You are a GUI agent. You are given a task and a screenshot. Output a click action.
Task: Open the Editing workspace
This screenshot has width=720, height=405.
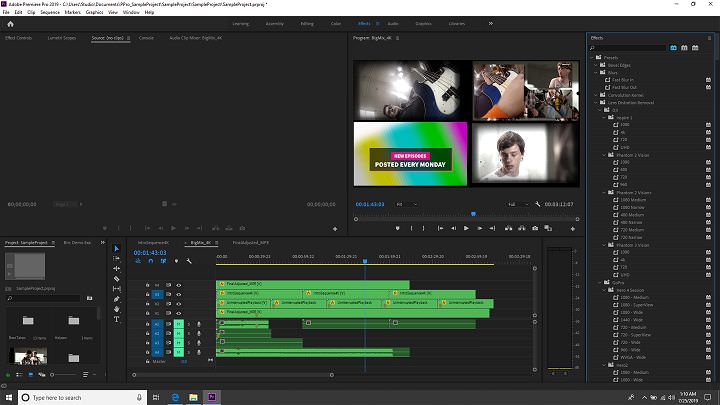(307, 23)
